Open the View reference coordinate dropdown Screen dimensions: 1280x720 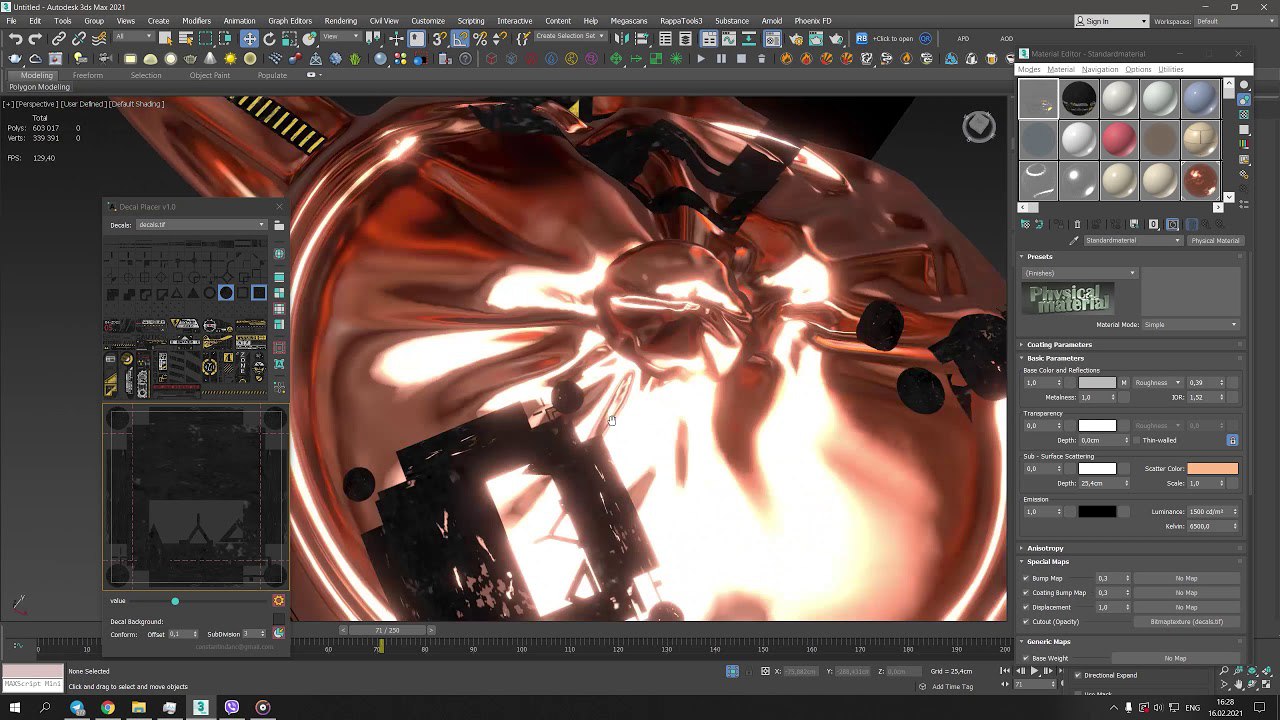(x=342, y=37)
